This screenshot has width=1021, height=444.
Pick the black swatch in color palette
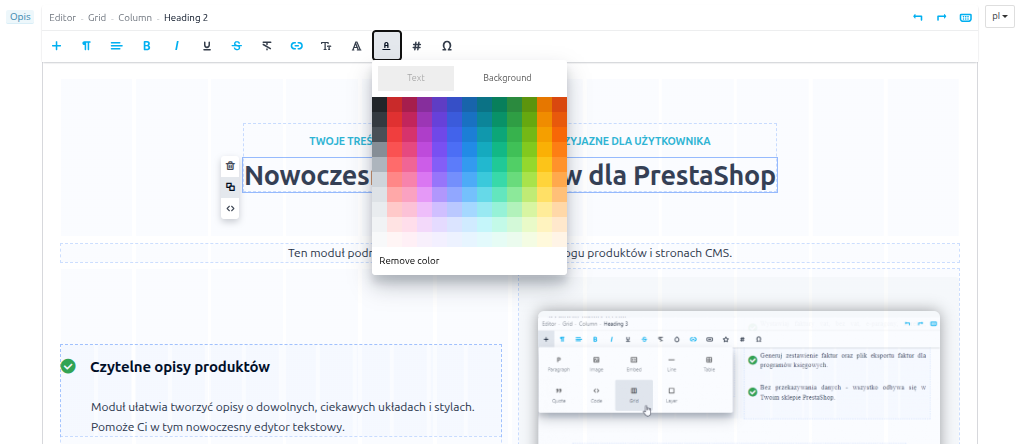379,104
